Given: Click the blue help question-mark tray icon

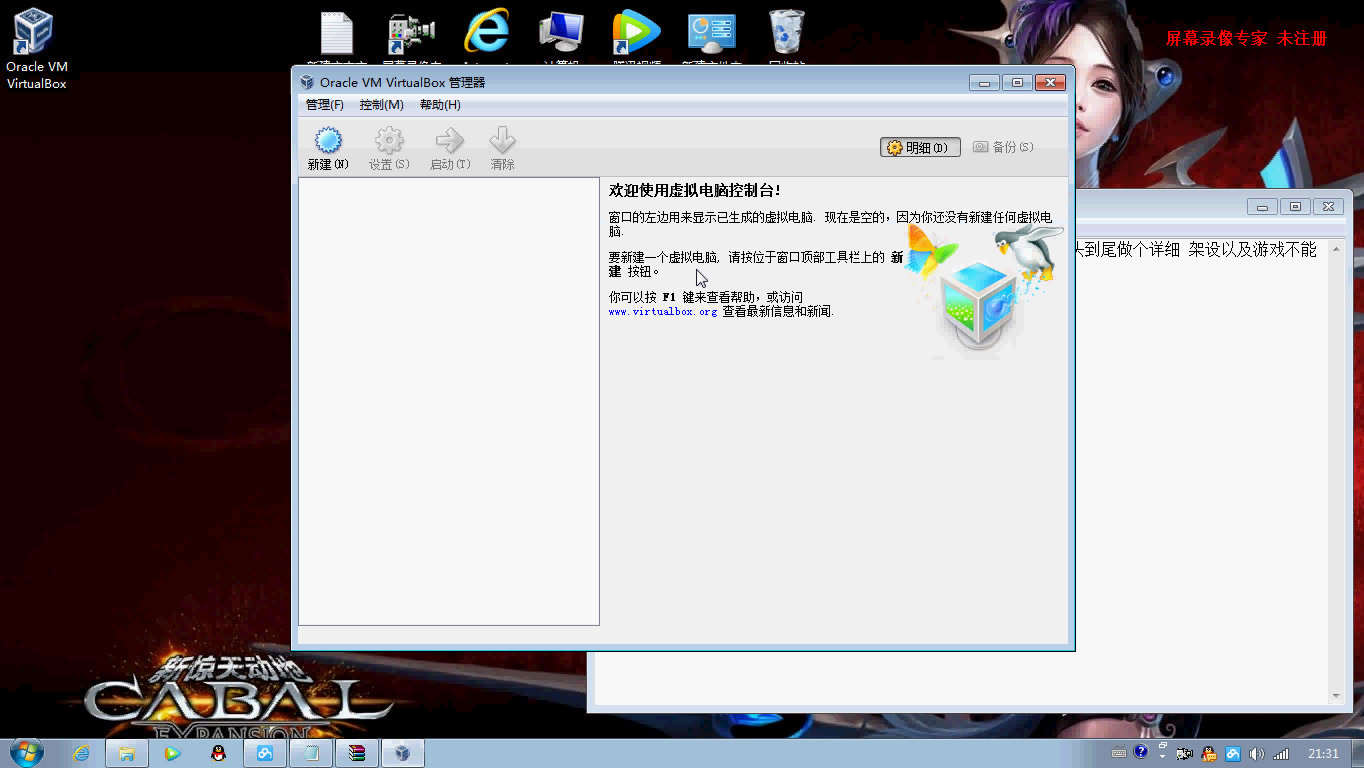Looking at the screenshot, I should click(x=1140, y=752).
